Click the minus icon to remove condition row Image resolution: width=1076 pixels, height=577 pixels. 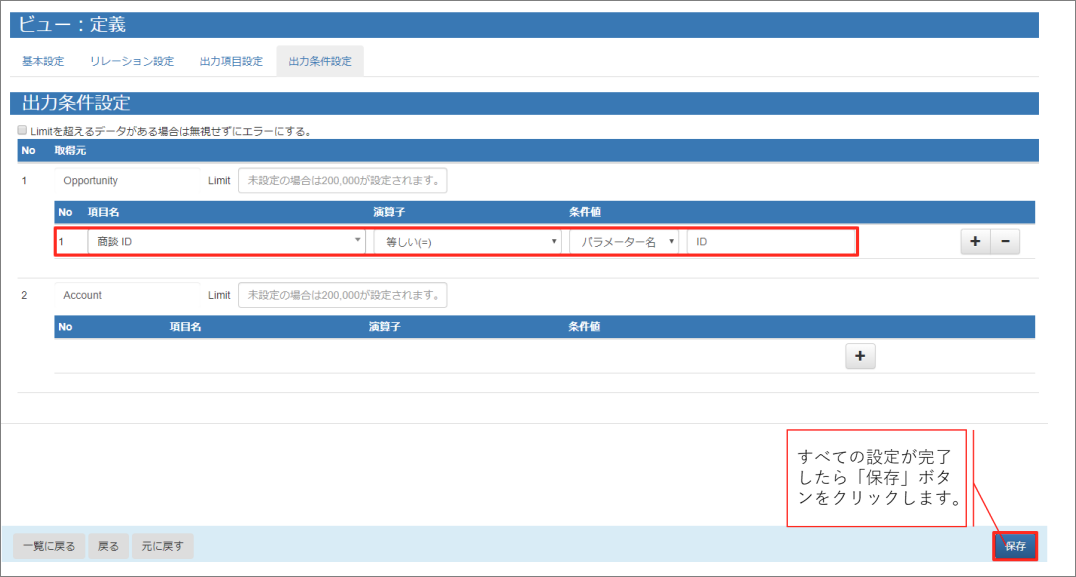[x=1005, y=242]
